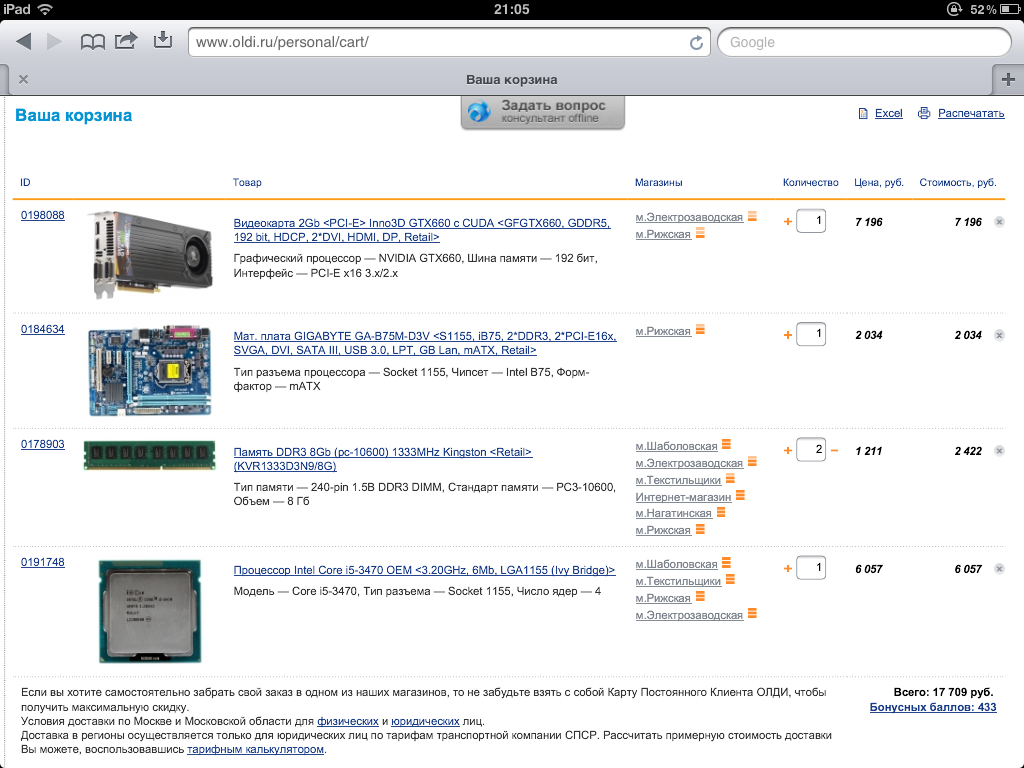The height and width of the screenshot is (768, 1024).
Task: Select м.Электрозаводская store for the video card
Action: click(x=689, y=217)
